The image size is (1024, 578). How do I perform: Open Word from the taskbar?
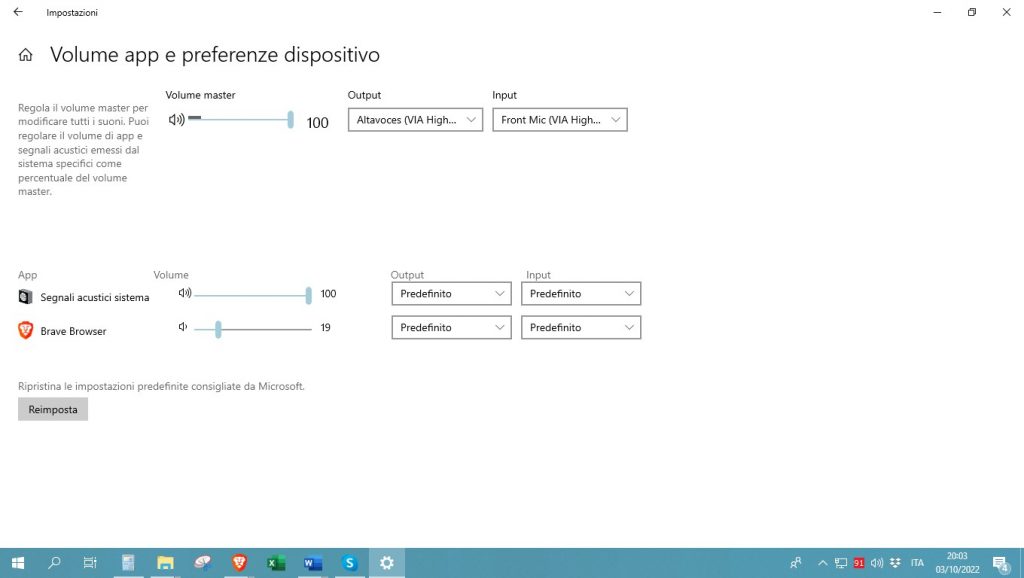[312, 563]
